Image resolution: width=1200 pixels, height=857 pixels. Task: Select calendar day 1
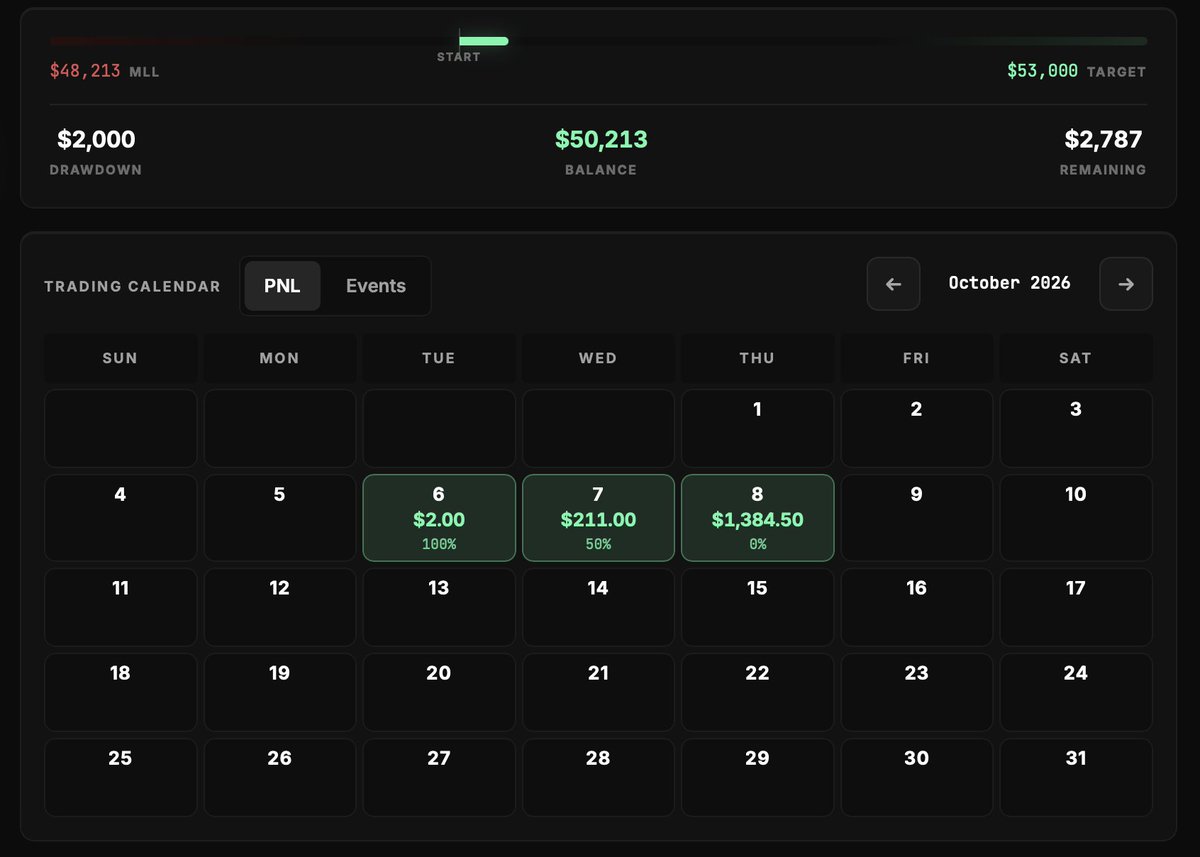757,428
